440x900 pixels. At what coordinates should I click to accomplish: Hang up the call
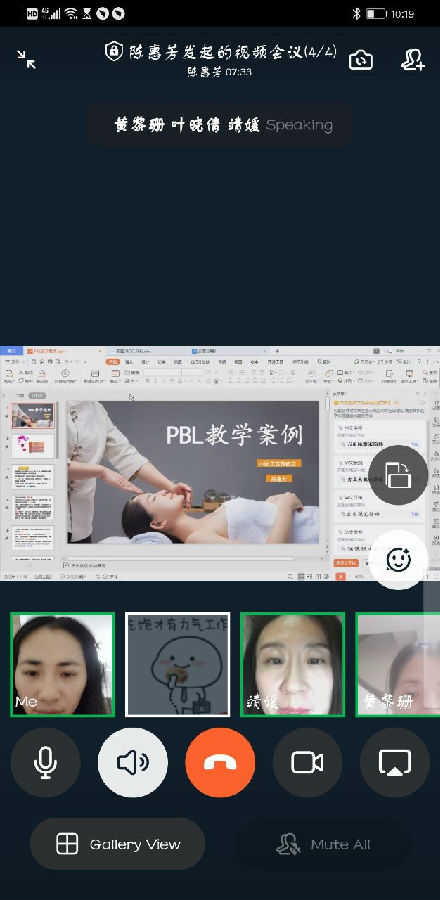(x=220, y=763)
